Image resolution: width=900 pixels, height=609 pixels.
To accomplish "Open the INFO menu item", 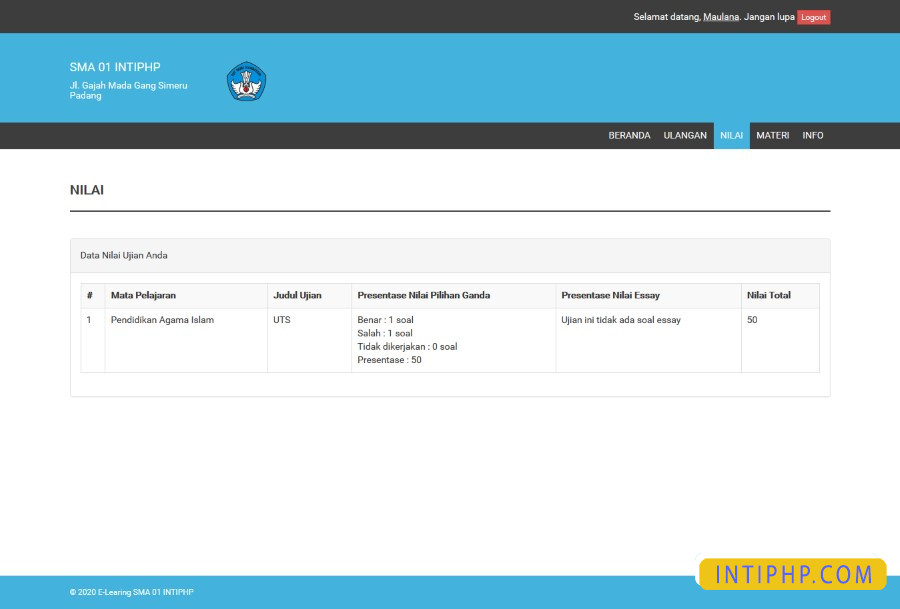I will pyautogui.click(x=813, y=135).
